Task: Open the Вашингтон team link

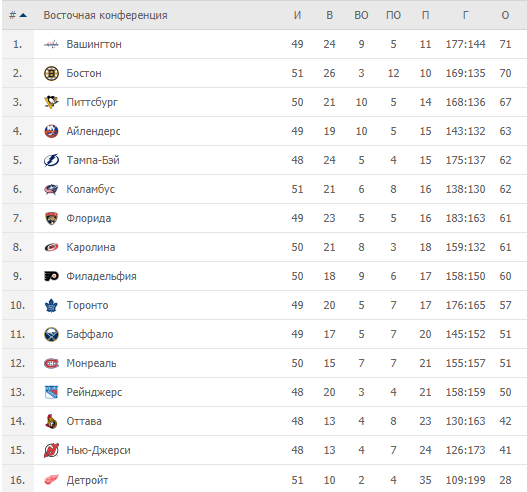Action: click(x=94, y=44)
